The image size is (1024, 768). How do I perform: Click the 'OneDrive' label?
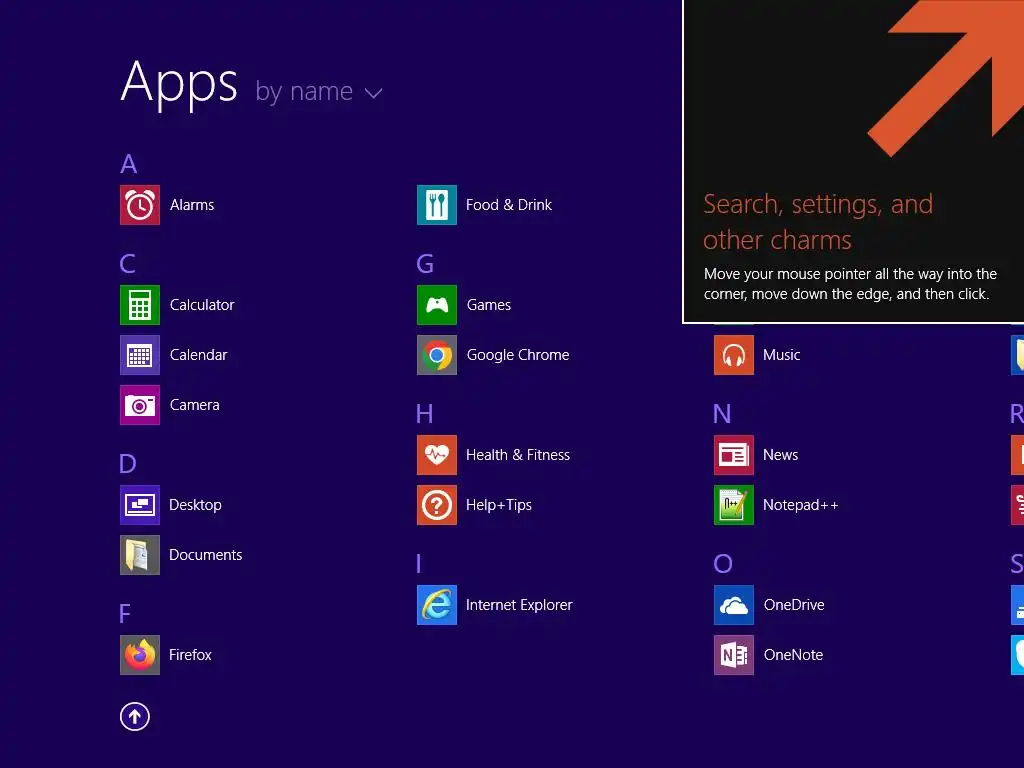[794, 605]
